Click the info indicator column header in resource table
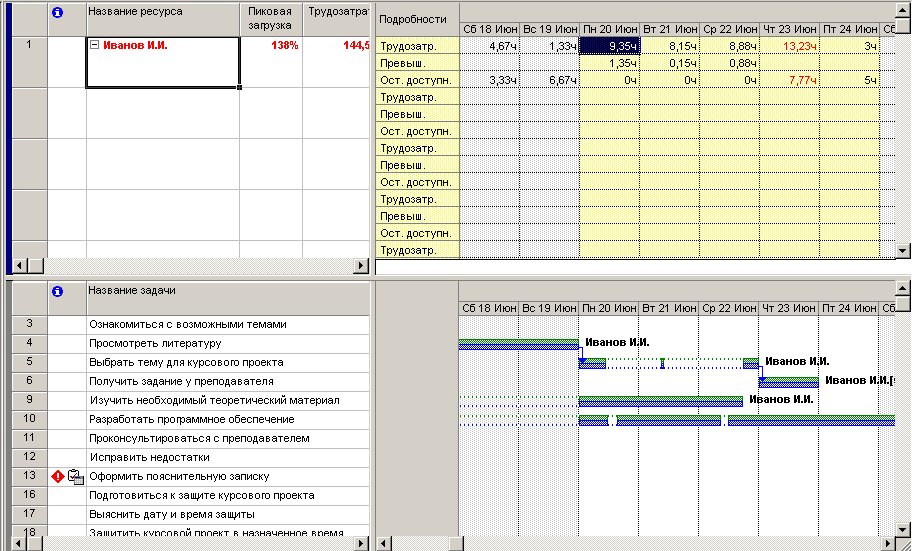This screenshot has width=912, height=551. point(57,12)
